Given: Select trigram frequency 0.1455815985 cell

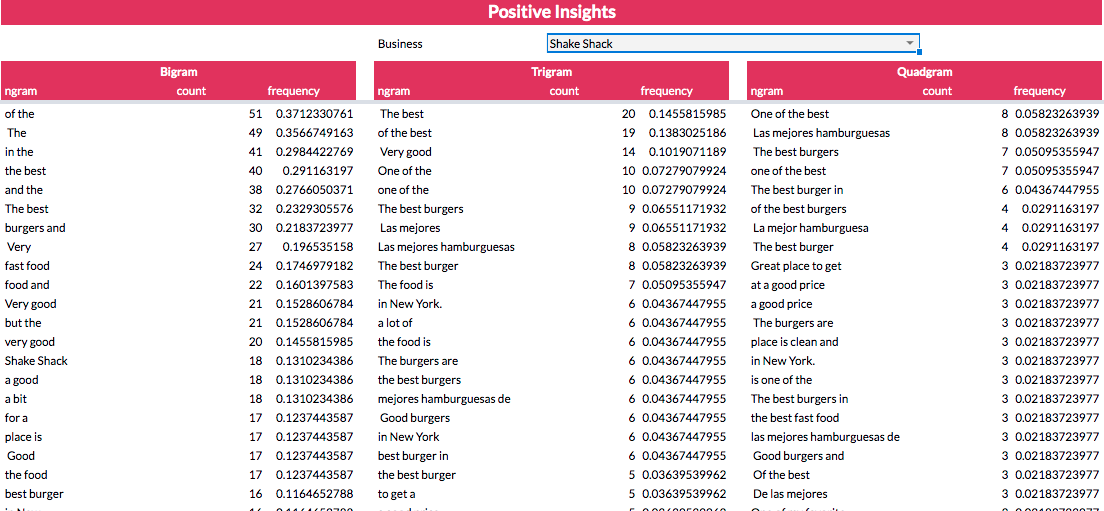Looking at the screenshot, I should point(687,114).
